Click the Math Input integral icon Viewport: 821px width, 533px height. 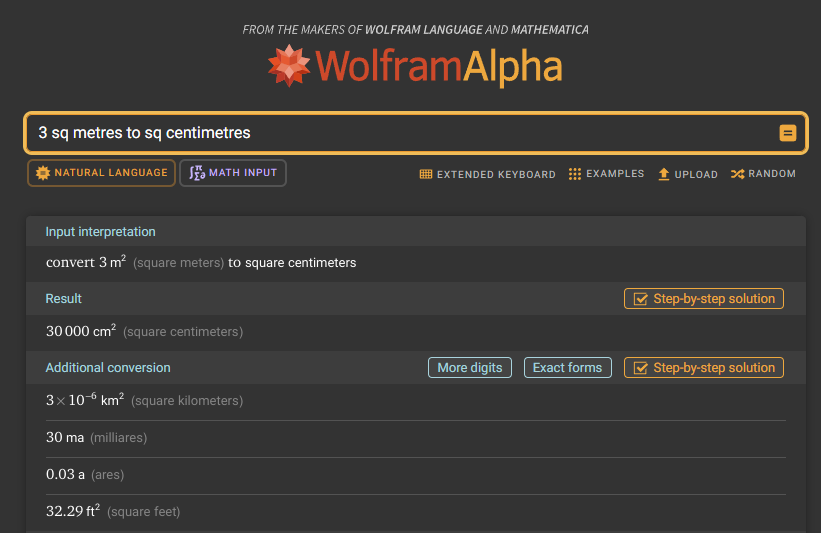pyautogui.click(x=197, y=173)
